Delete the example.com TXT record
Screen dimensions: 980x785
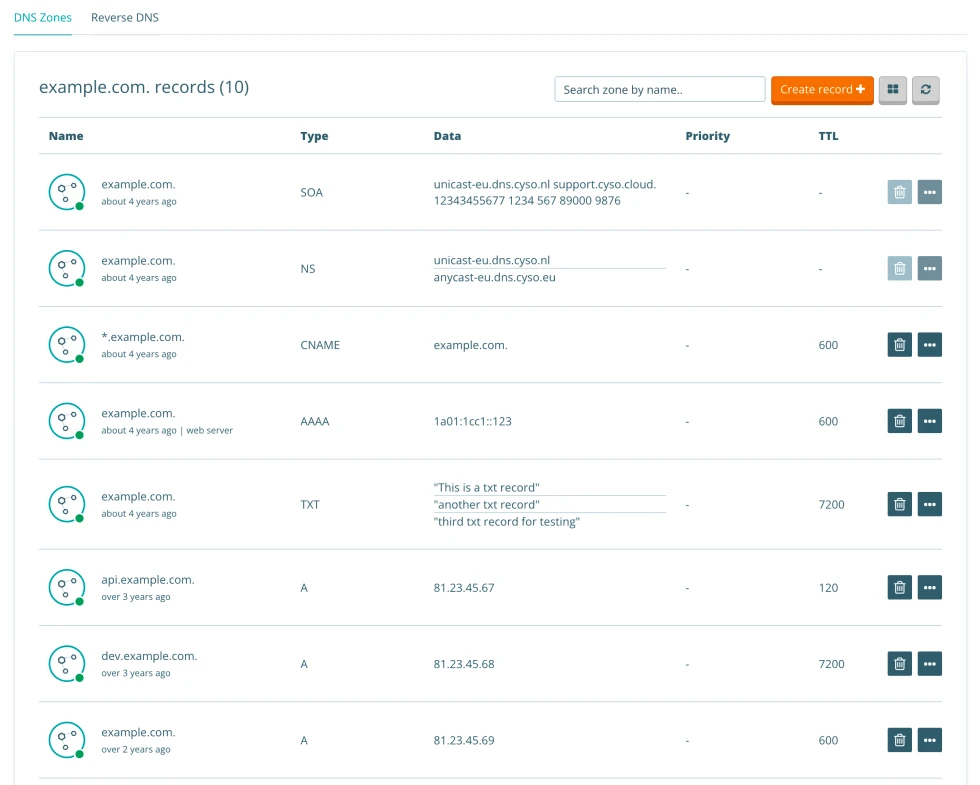point(899,504)
